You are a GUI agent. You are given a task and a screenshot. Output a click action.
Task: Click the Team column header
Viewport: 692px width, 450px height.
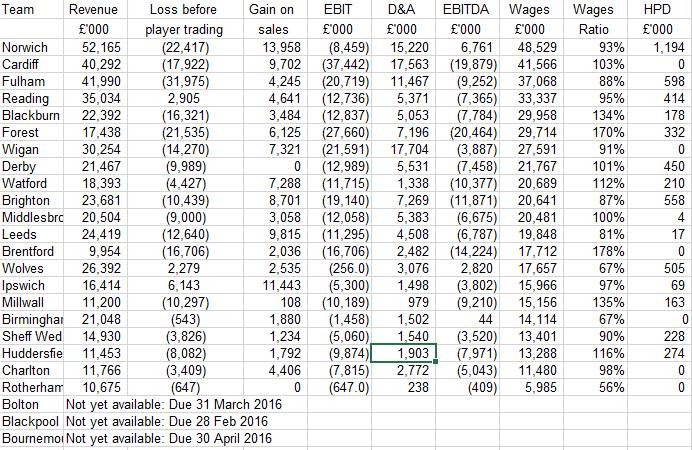tap(32, 9)
